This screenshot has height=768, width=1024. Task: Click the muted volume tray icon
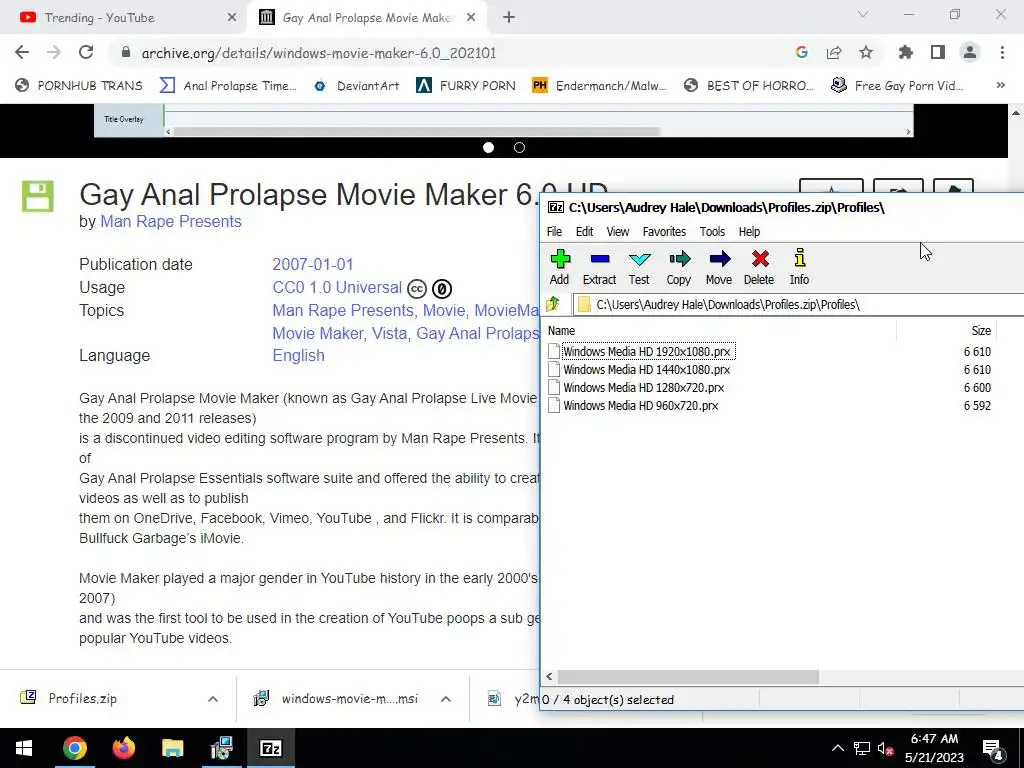coord(886,748)
